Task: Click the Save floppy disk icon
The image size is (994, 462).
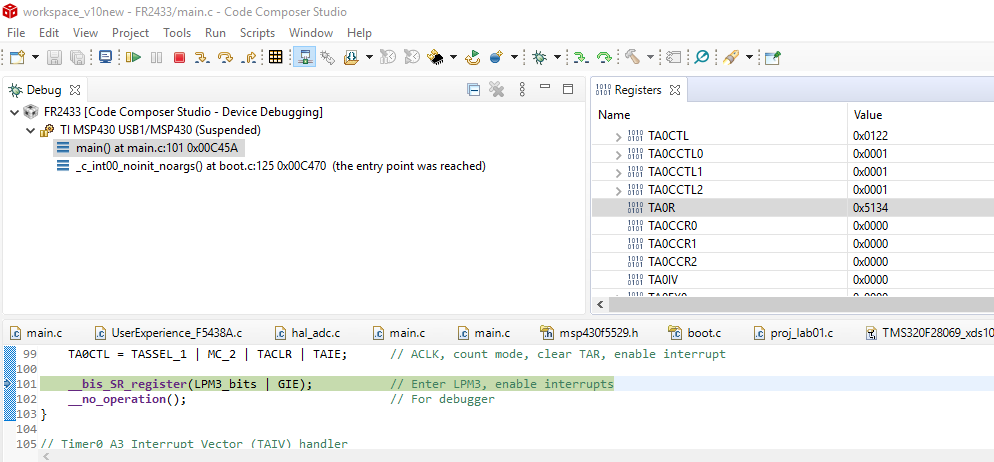Action: point(54,58)
